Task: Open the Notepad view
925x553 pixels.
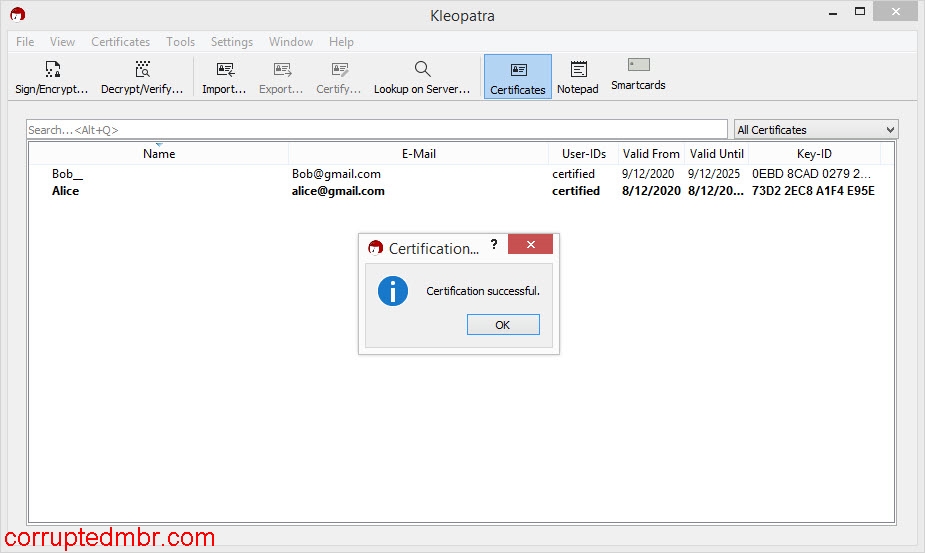Action: [578, 77]
